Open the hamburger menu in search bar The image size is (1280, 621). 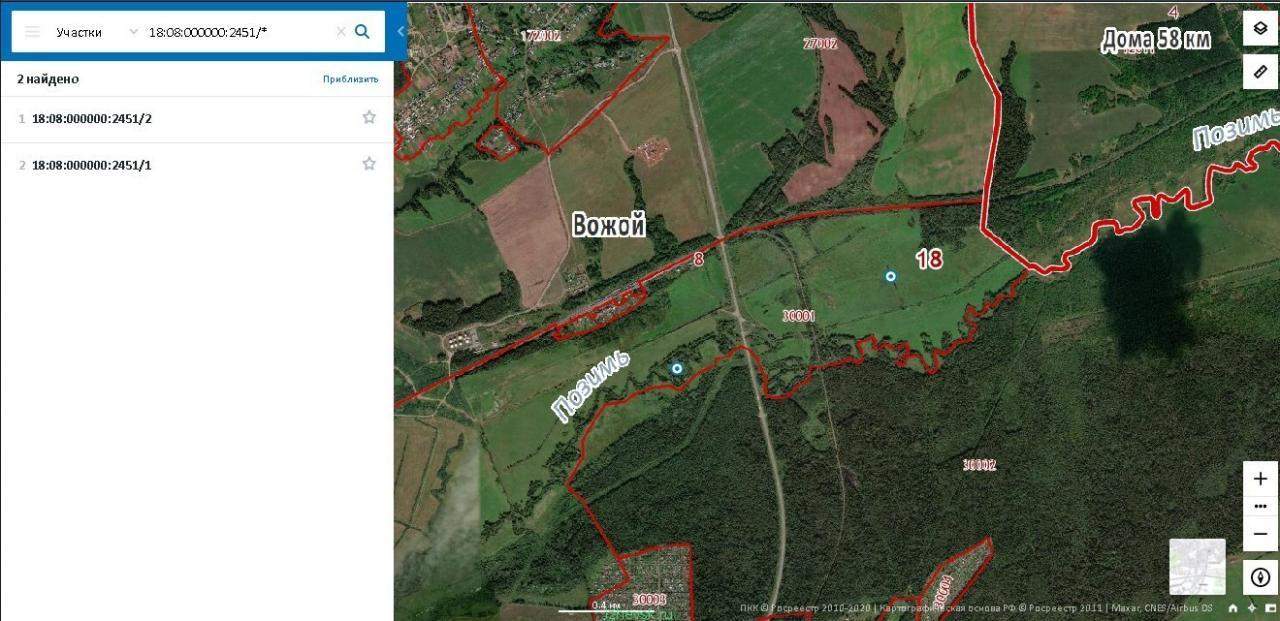point(32,32)
